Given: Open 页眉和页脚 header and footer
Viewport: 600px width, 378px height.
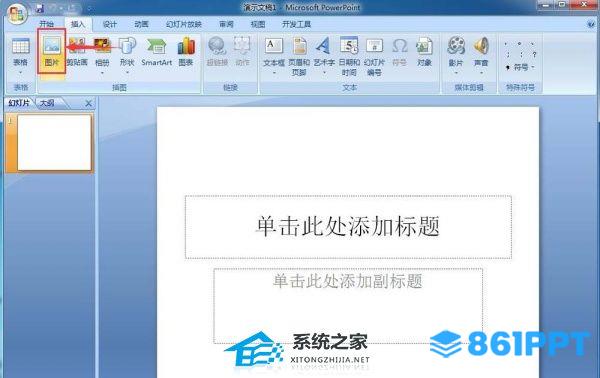Looking at the screenshot, I should (x=299, y=56).
